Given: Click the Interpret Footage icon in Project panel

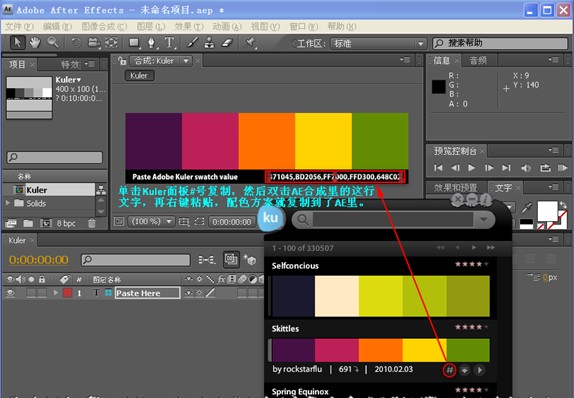Looking at the screenshot, I should click(x=11, y=223).
